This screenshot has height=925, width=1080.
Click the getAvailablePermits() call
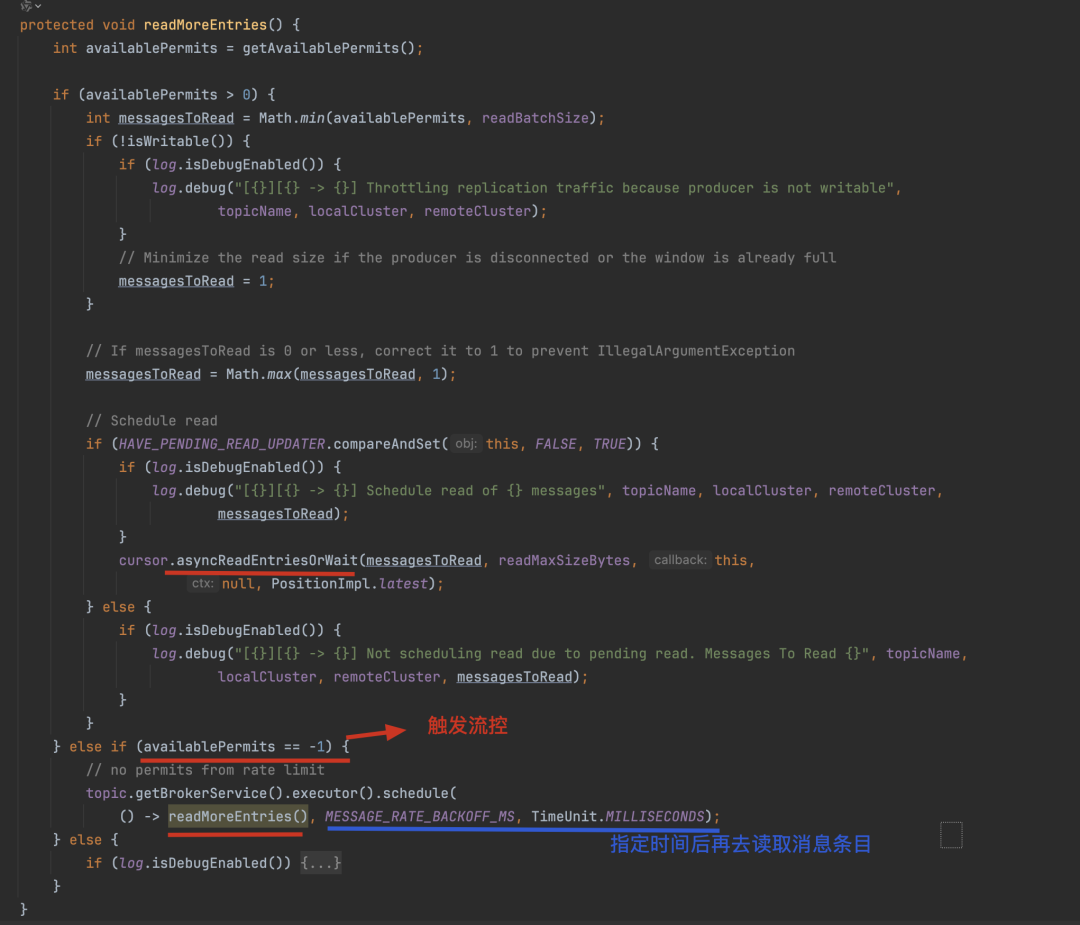329,48
